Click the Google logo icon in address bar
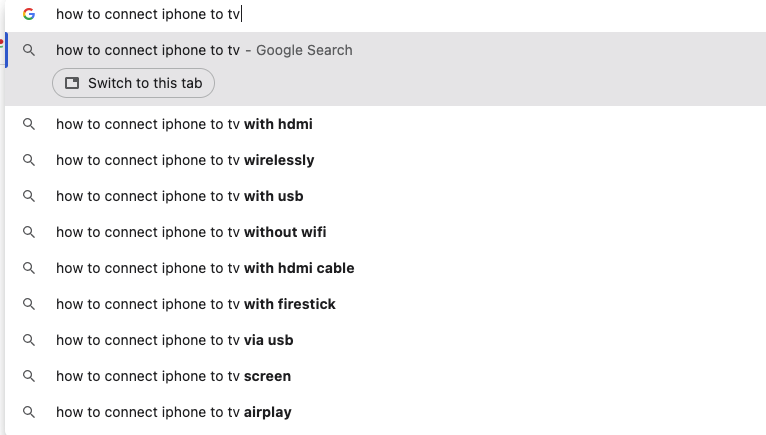766x435 pixels. tap(29, 14)
